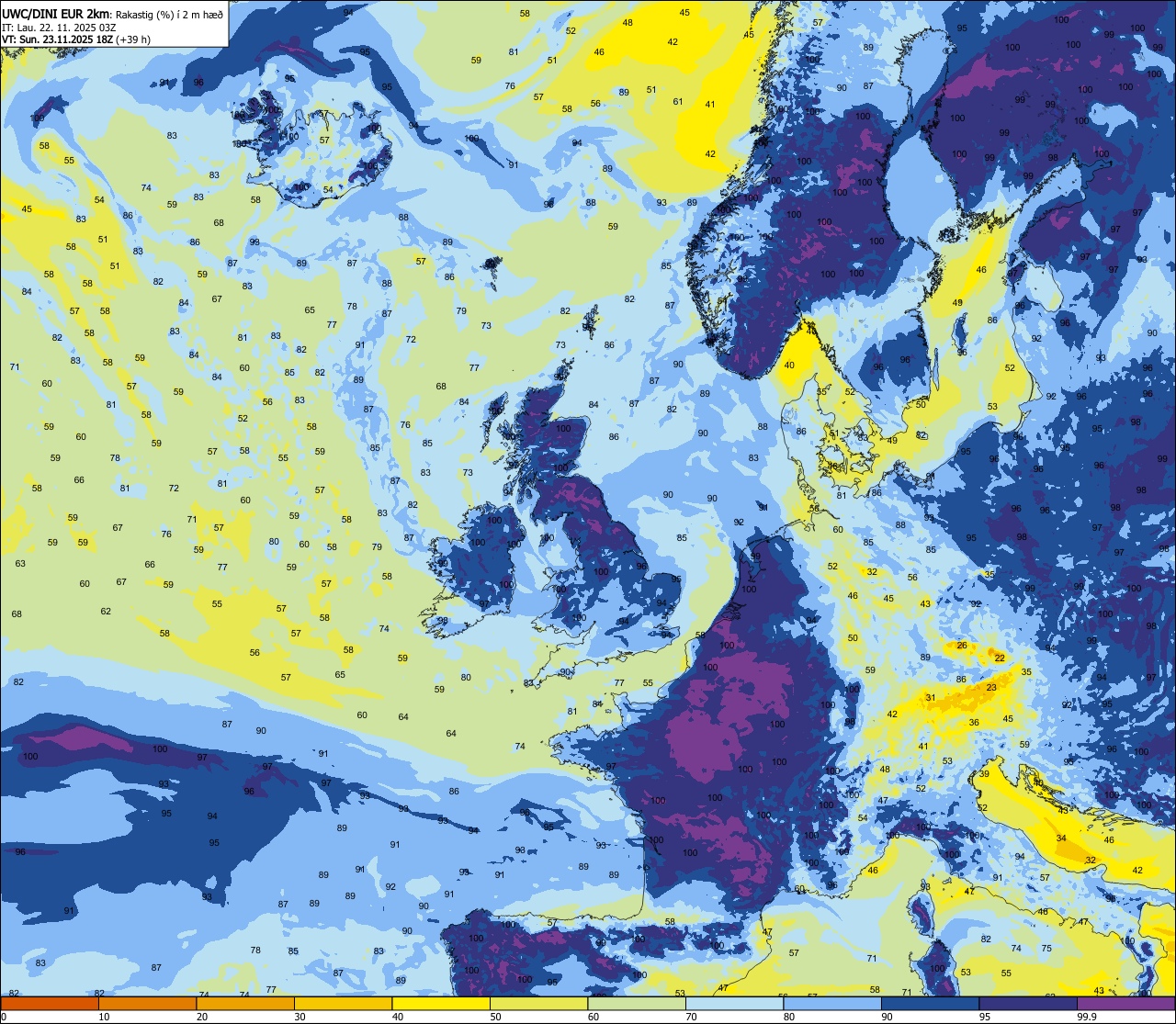Click the legend swatch between 10 and 20
1176x1024 pixels.
pyautogui.click(x=147, y=1003)
